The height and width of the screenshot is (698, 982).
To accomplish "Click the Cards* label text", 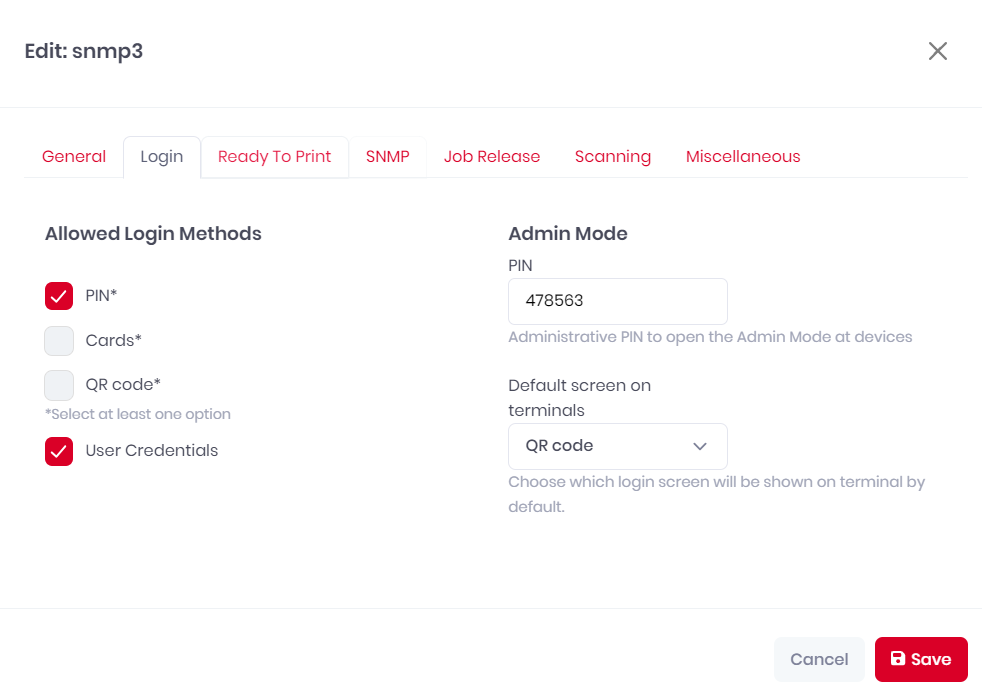I will click(113, 341).
